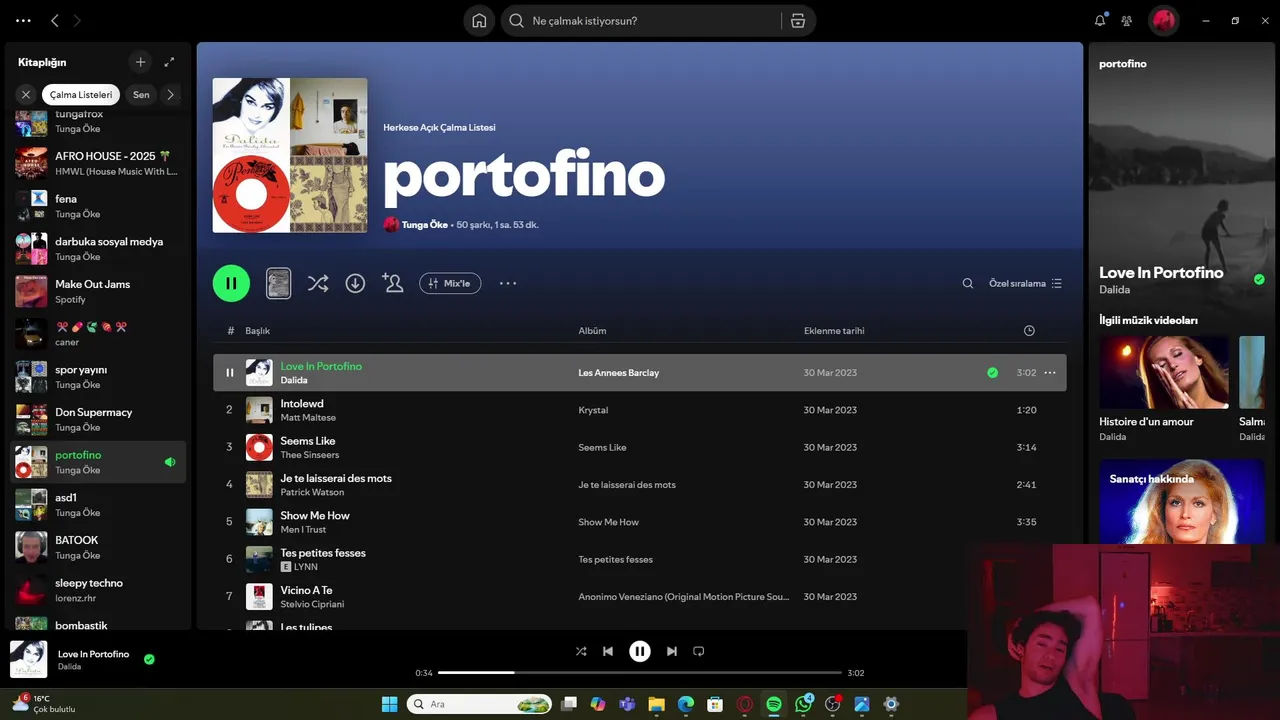Open the 'Sanatçı hakkında' artist card
Image resolution: width=1280 pixels, height=720 pixels.
(x=1182, y=501)
